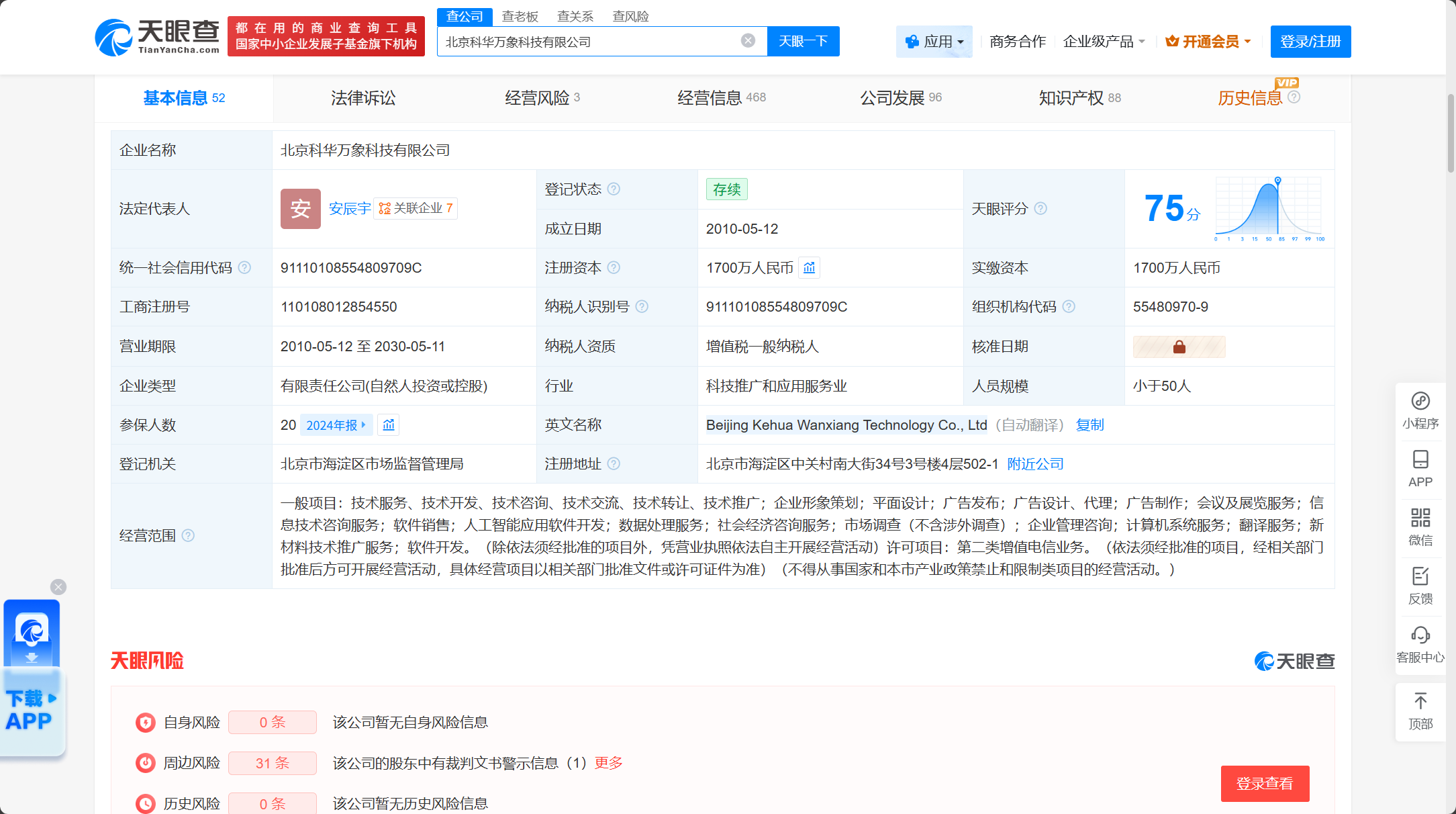Image resolution: width=1456 pixels, height=814 pixels.
Task: Select the 查老板 search tab
Action: point(520,16)
